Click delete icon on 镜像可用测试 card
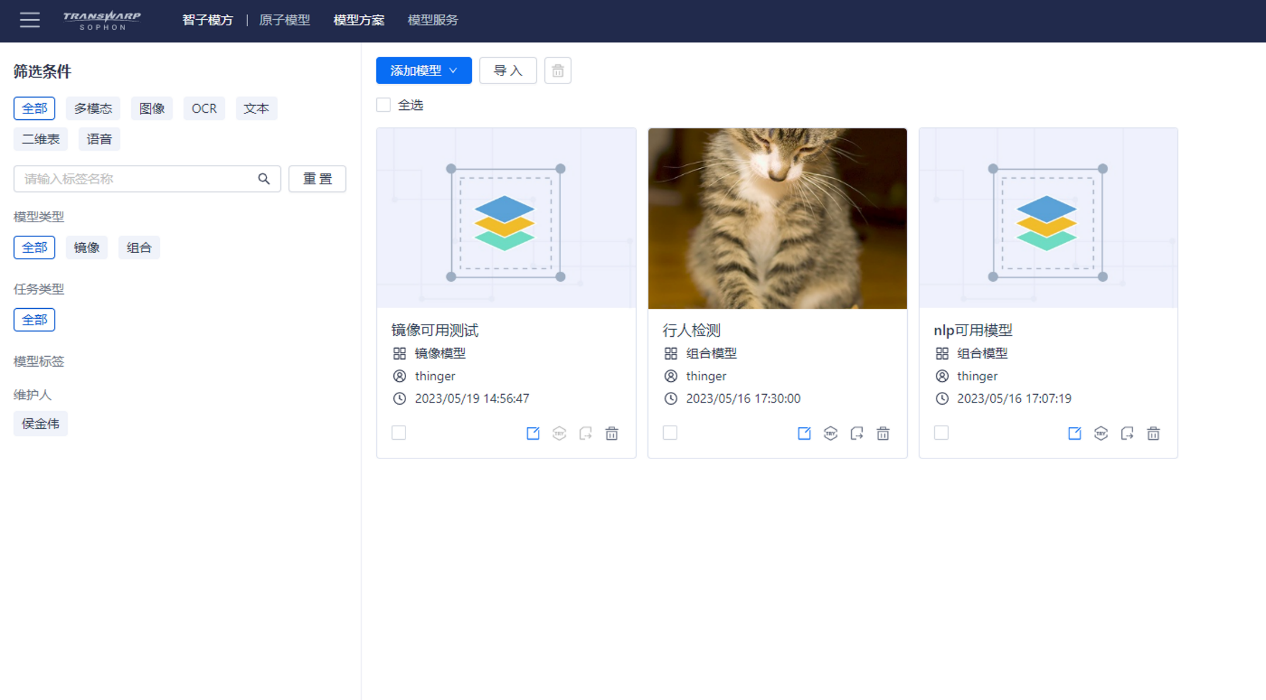 point(612,433)
